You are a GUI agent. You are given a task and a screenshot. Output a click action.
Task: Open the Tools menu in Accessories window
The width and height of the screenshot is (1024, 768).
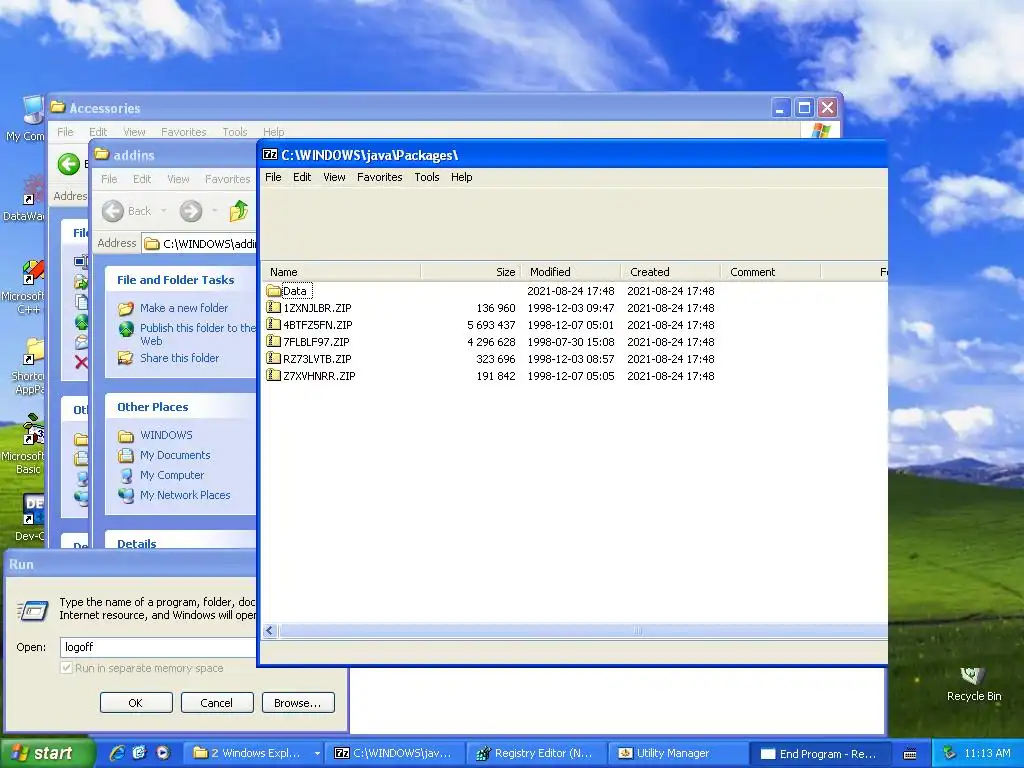coord(234,132)
